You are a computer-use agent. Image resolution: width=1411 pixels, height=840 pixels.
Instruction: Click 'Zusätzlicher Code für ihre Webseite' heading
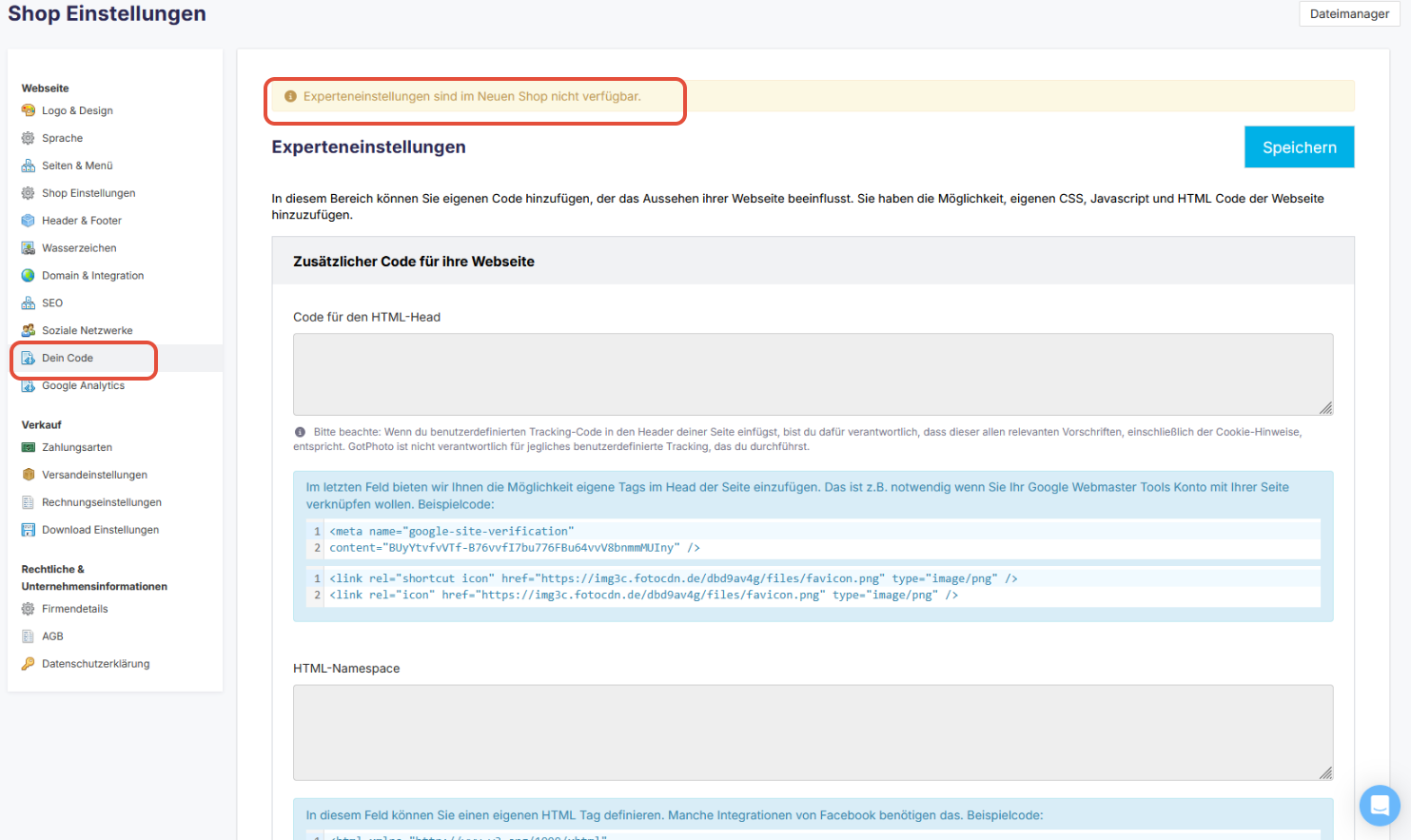[414, 262]
